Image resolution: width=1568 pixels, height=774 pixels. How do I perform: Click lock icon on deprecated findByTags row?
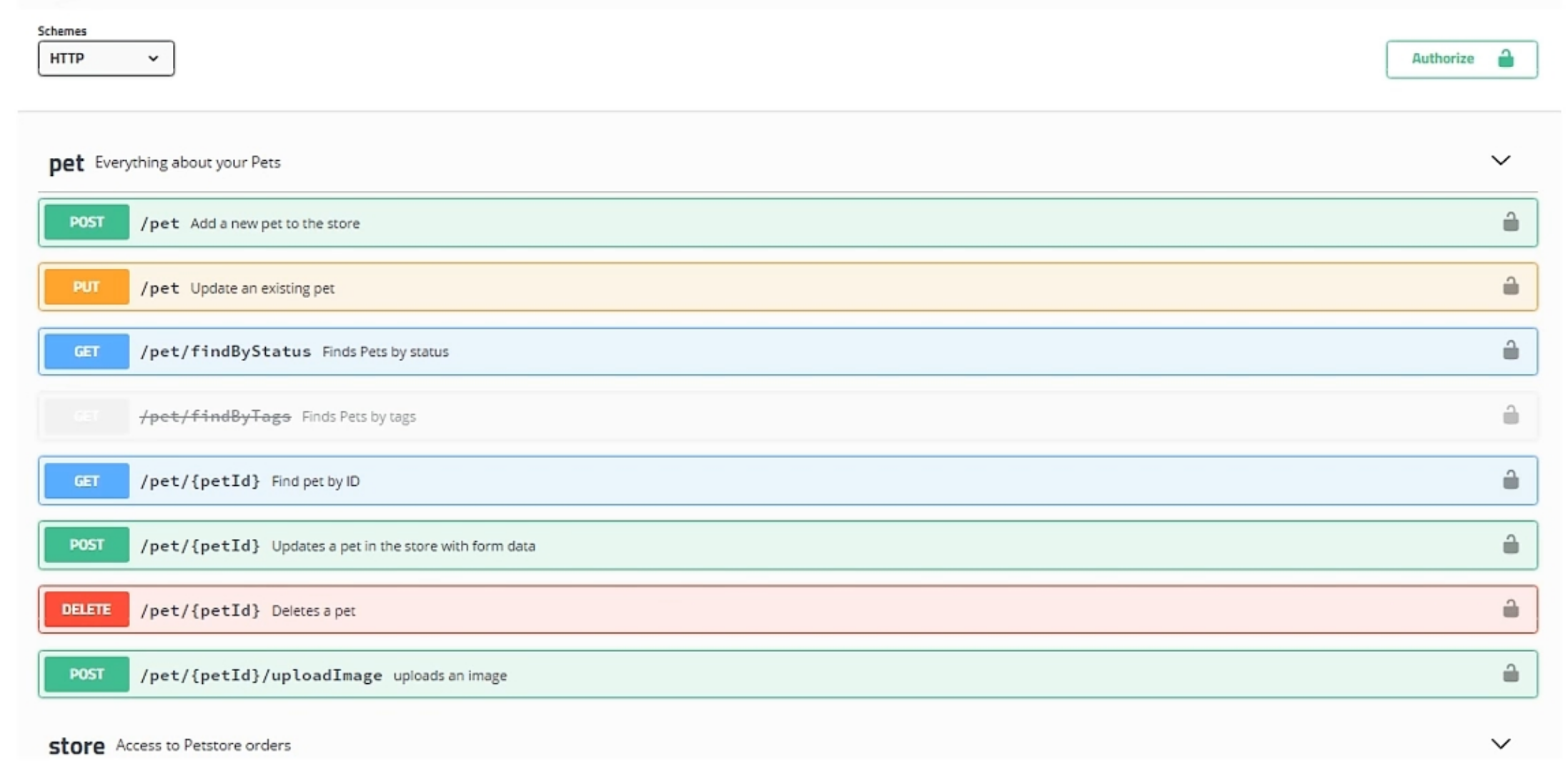(1510, 415)
